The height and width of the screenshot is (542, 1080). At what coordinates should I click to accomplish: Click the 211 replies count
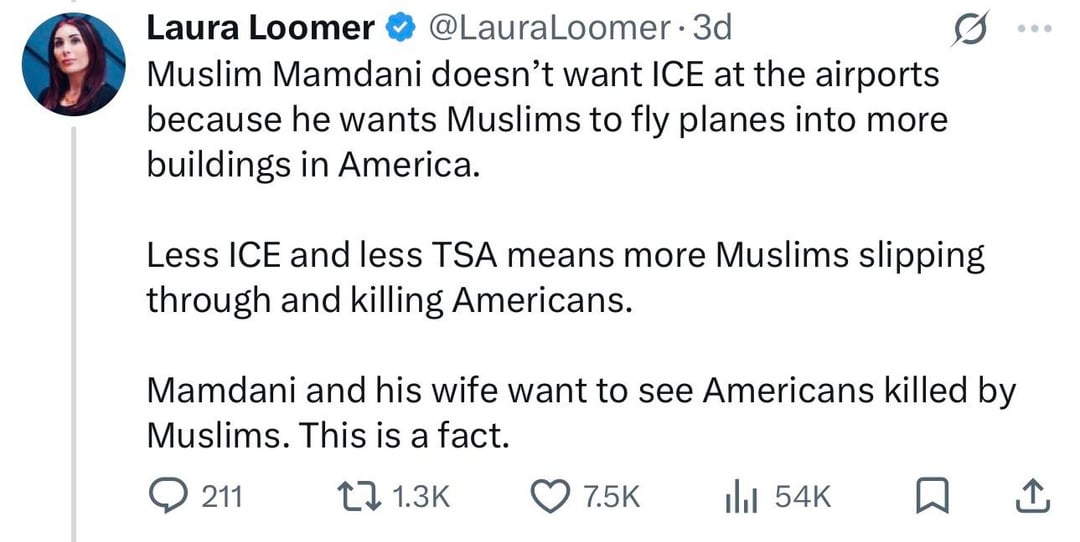tap(222, 497)
